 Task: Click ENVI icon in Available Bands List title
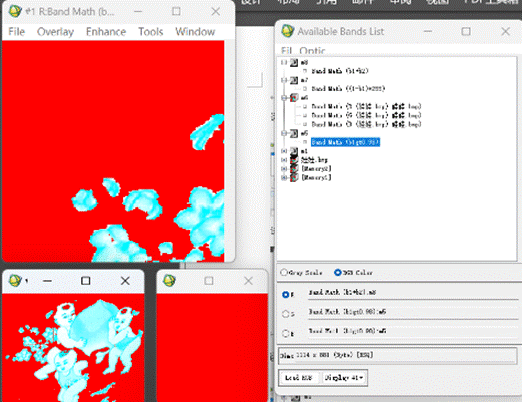[287, 31]
